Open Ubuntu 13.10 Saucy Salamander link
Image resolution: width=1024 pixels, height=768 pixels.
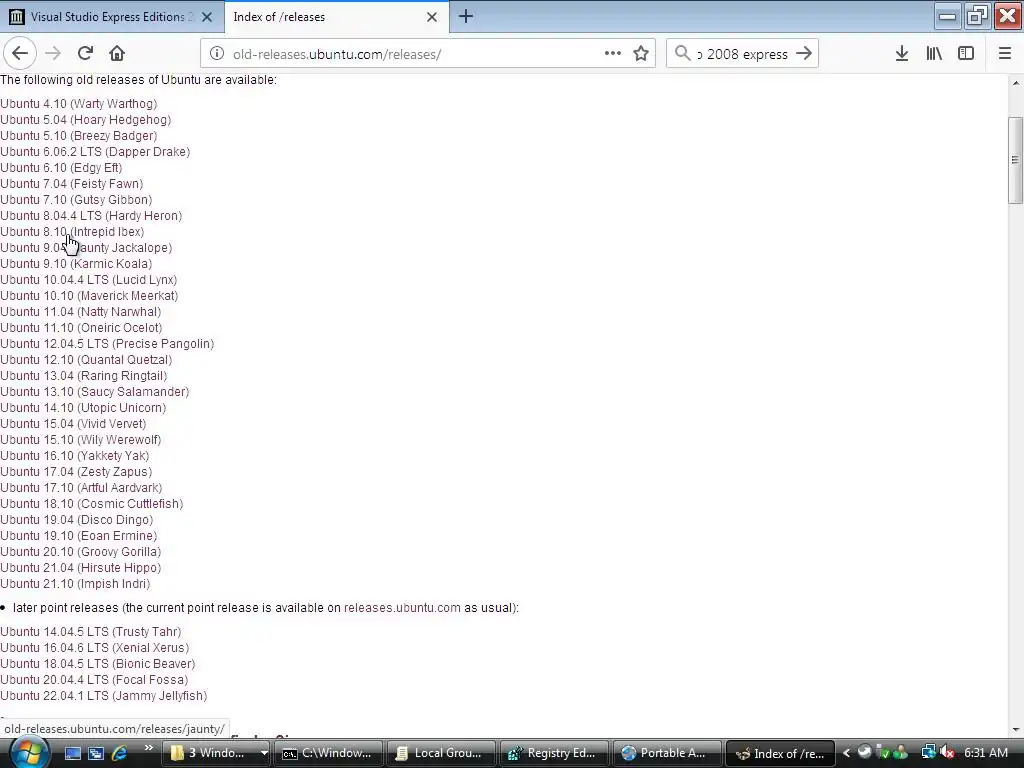coord(95,392)
